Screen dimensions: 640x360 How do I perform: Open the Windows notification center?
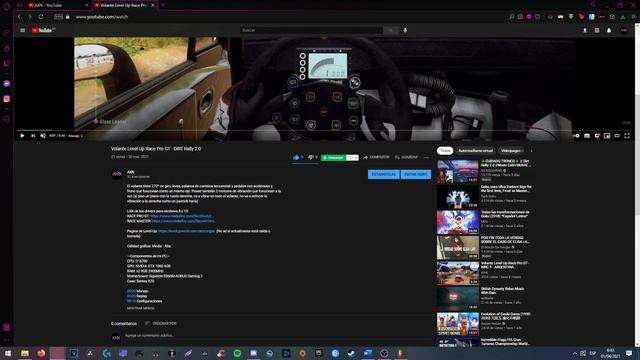pos(629,353)
